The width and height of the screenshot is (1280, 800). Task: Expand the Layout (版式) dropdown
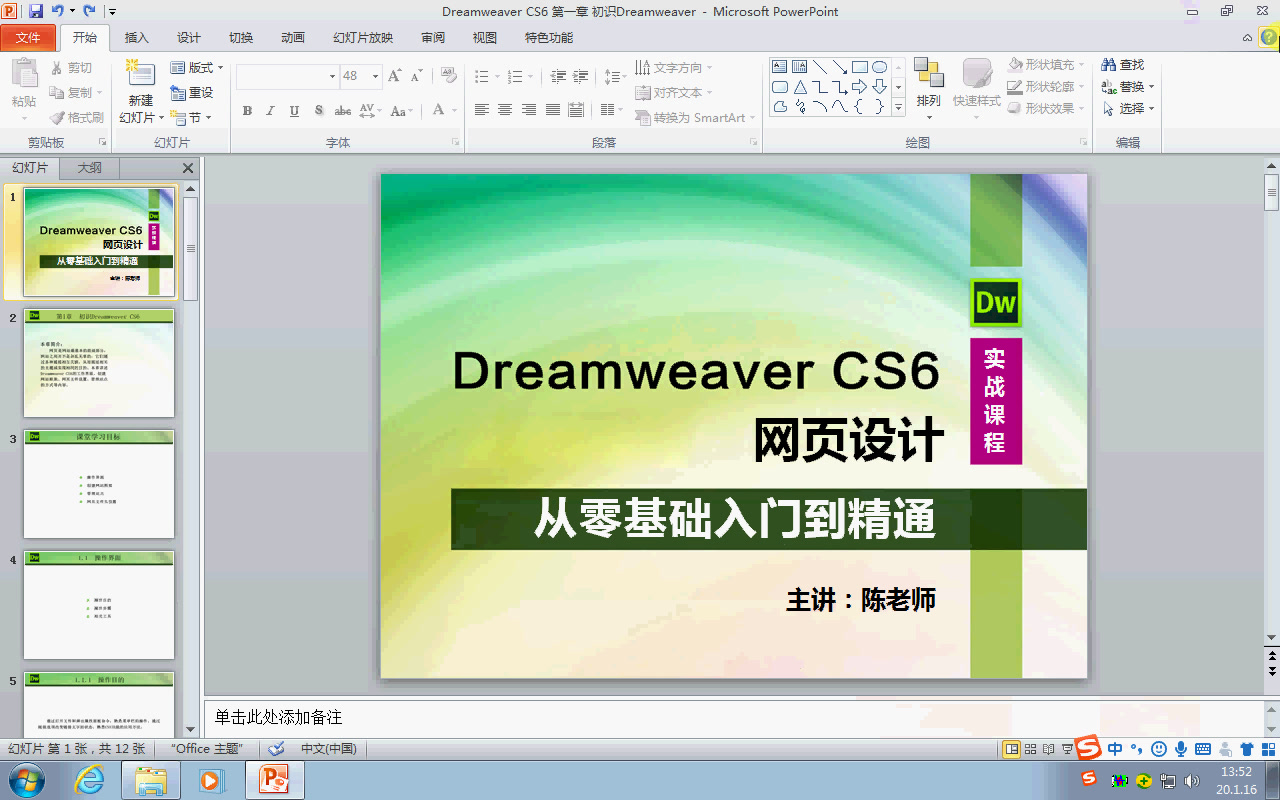pos(197,68)
